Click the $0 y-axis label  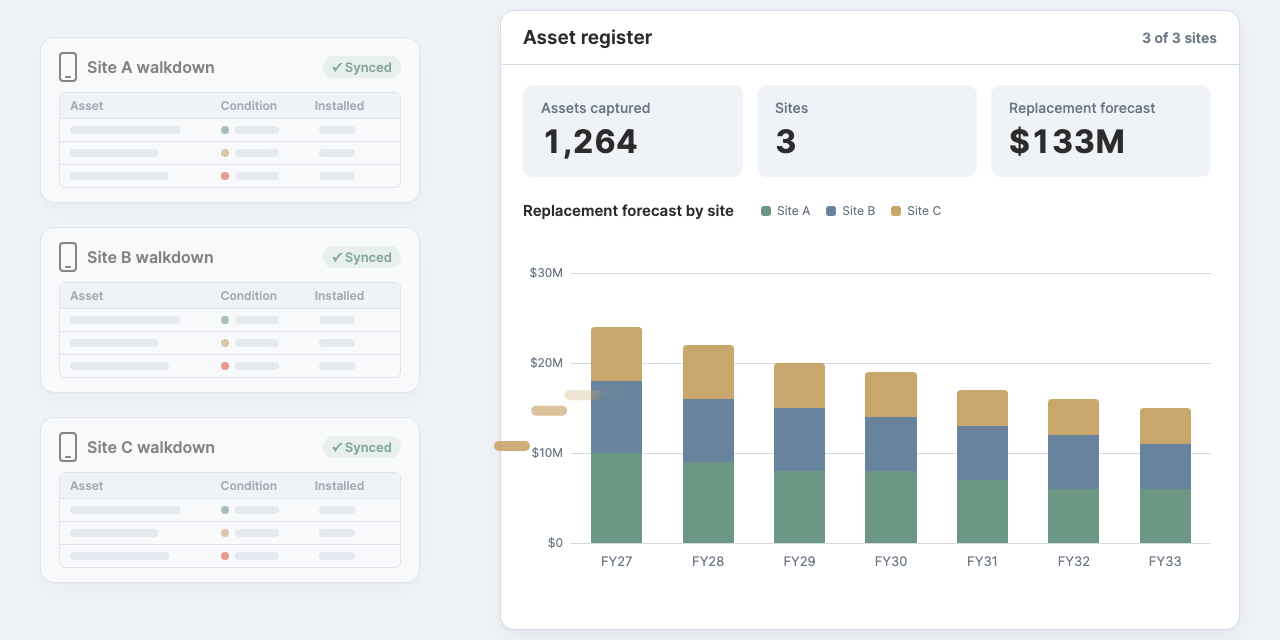pos(555,543)
